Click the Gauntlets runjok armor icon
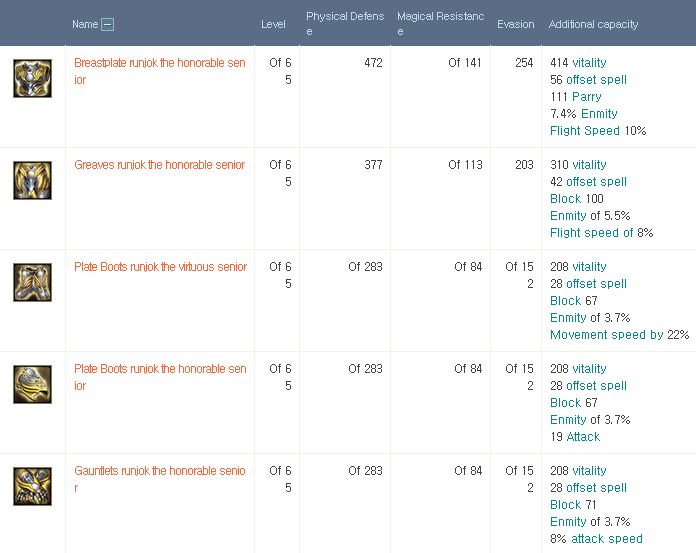 tap(32, 486)
